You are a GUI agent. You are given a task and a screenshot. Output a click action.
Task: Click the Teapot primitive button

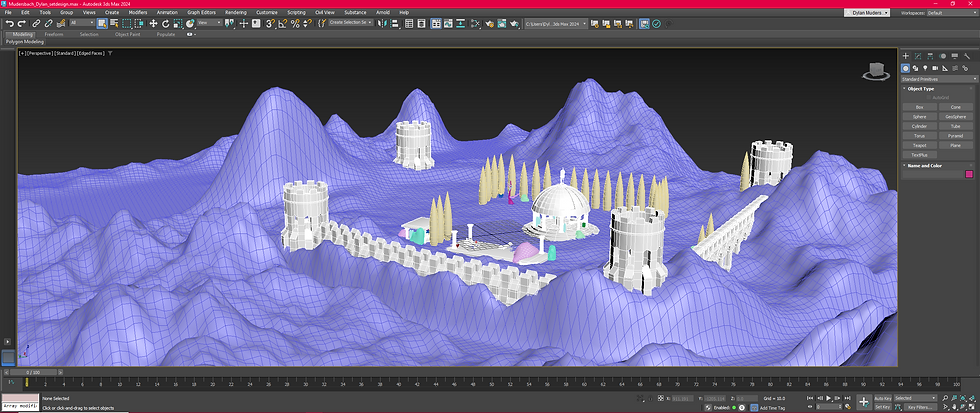click(x=919, y=145)
